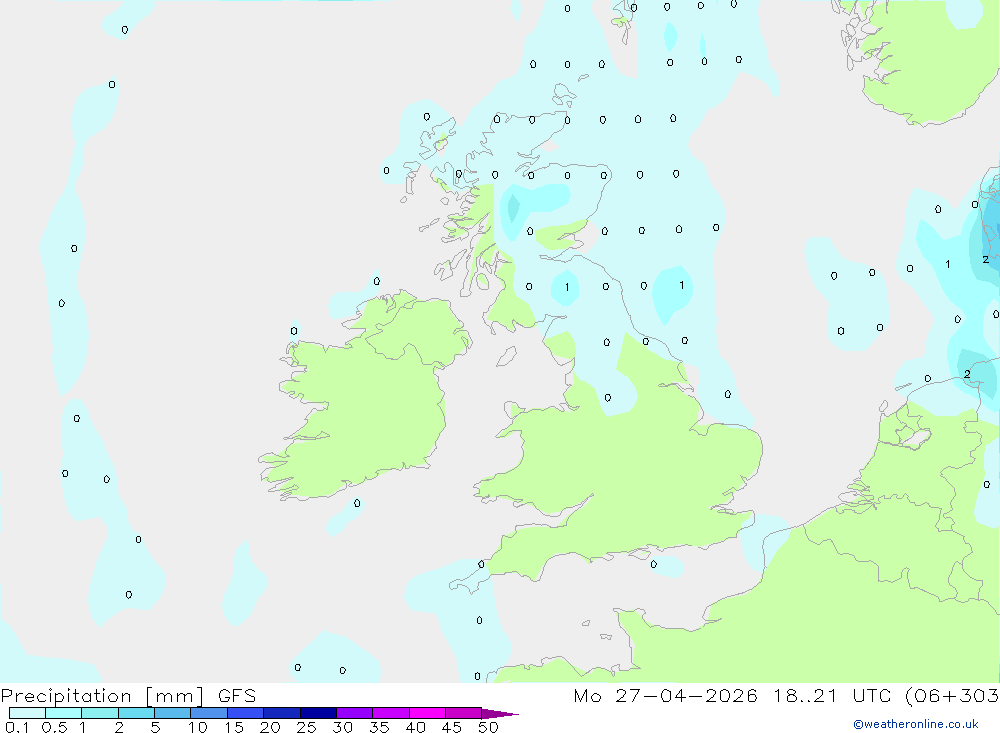Click the '10' legend scale label
Image resolution: width=1000 pixels, height=733 pixels.
coord(198,727)
